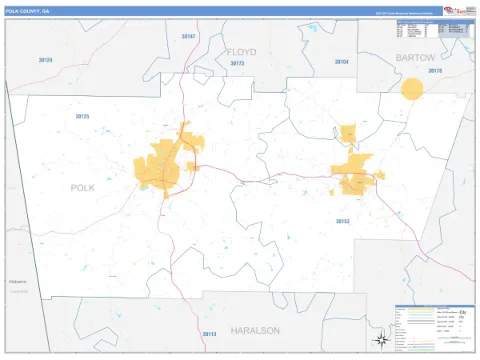The height and width of the screenshot is (360, 480).
Task: Click the compass rose icon
Action: pyautogui.click(x=382, y=340)
